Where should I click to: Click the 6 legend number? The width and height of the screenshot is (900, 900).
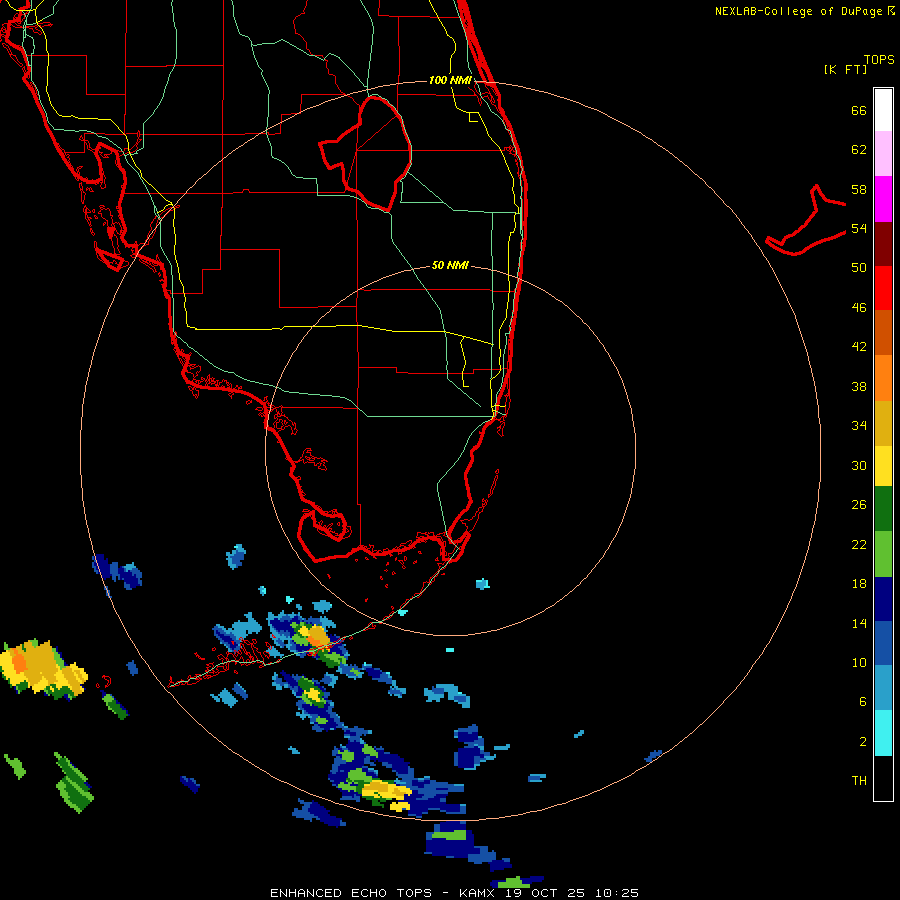pyautogui.click(x=863, y=701)
